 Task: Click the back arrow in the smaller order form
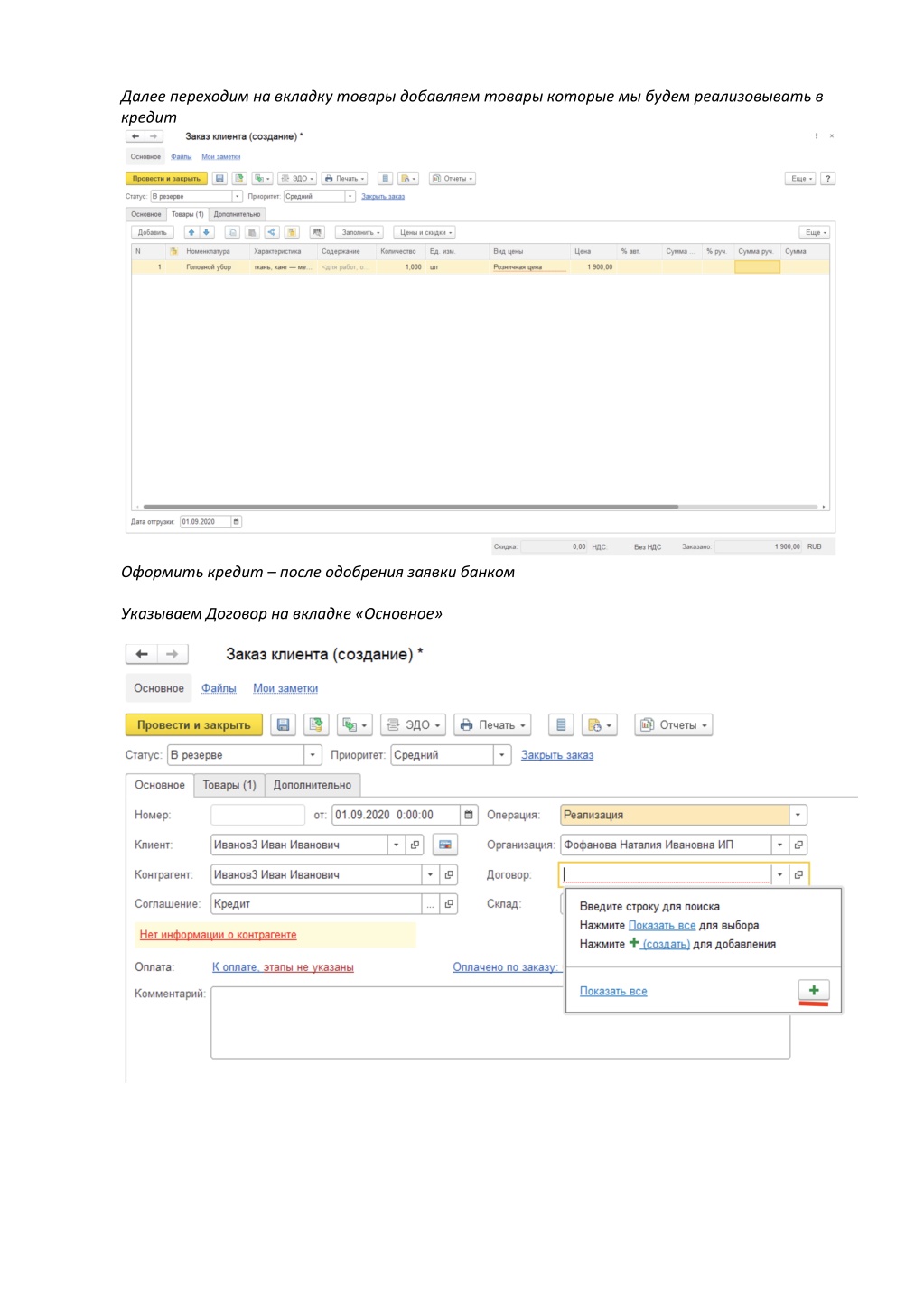point(135,136)
